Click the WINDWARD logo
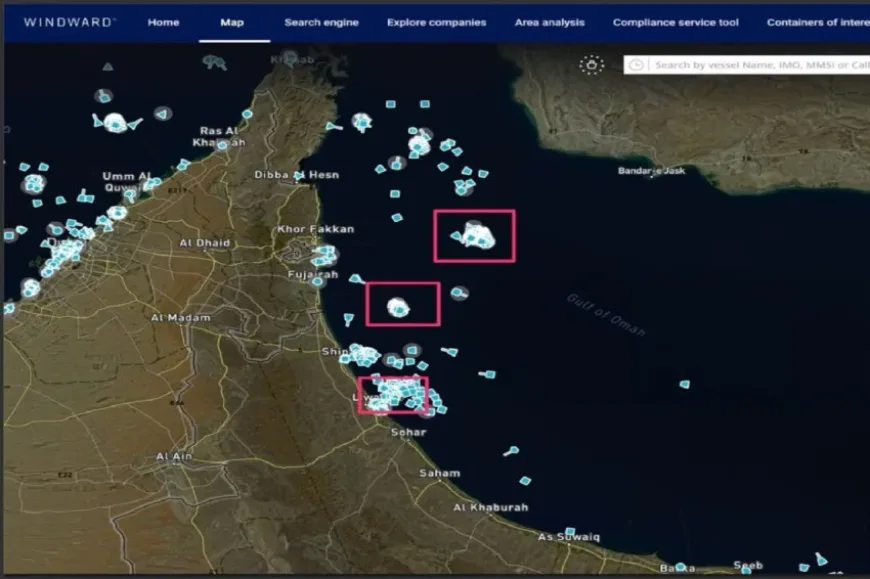Viewport: 870px width, 579px height. pyautogui.click(x=69, y=22)
